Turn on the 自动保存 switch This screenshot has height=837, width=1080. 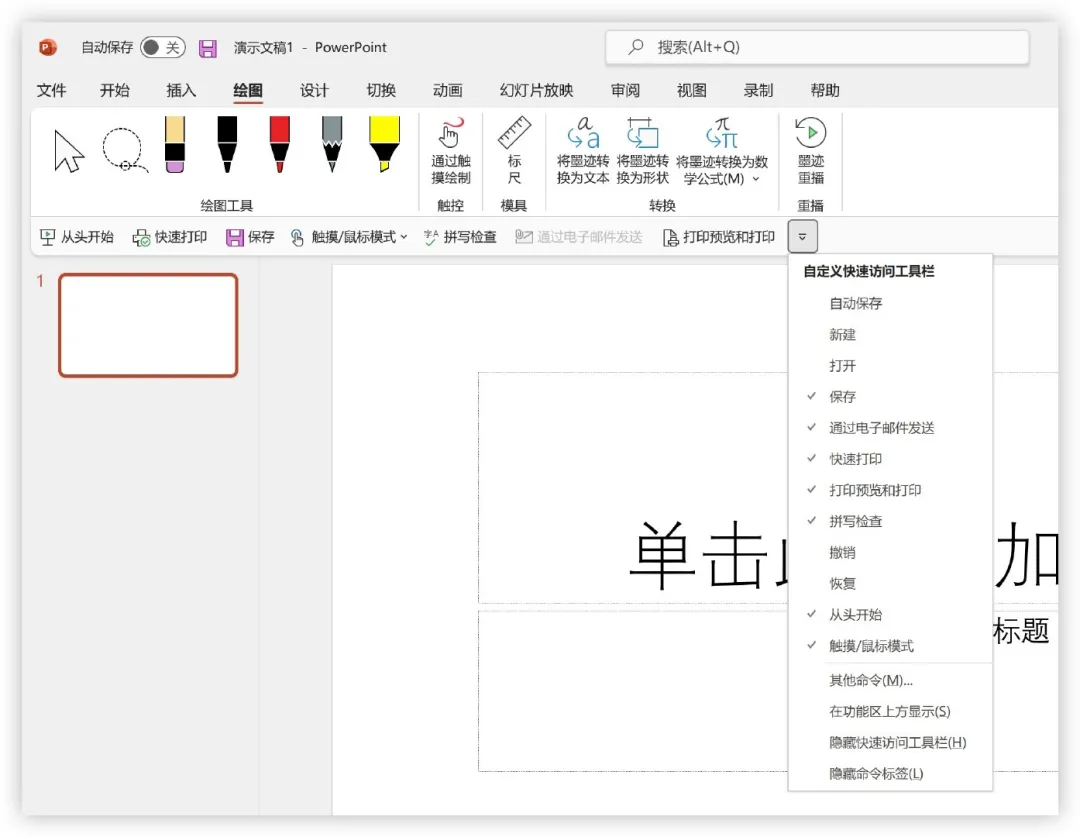[160, 47]
